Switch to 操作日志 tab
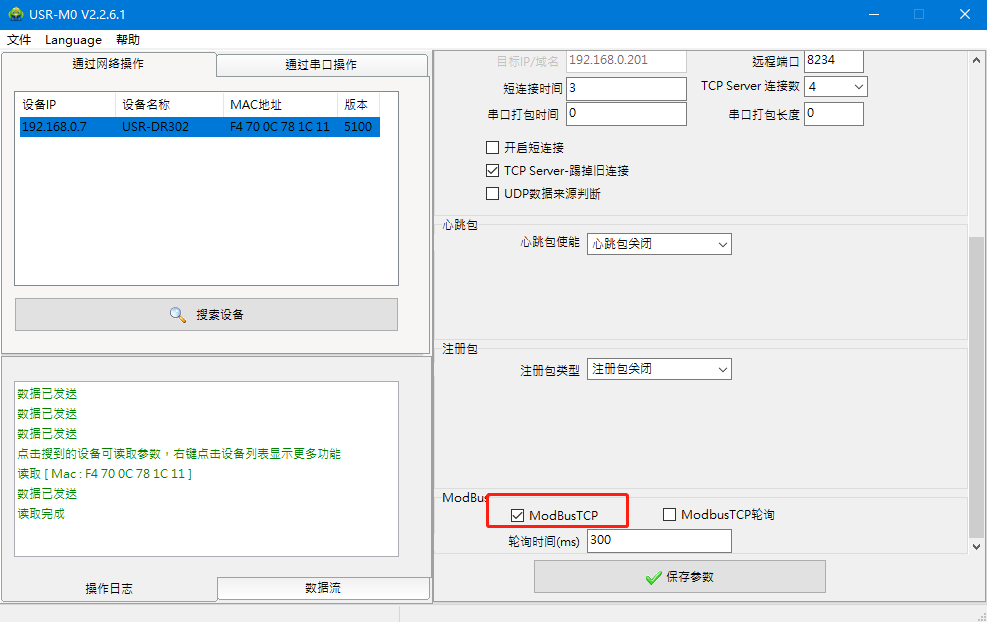Image resolution: width=987 pixels, height=622 pixels. click(109, 589)
